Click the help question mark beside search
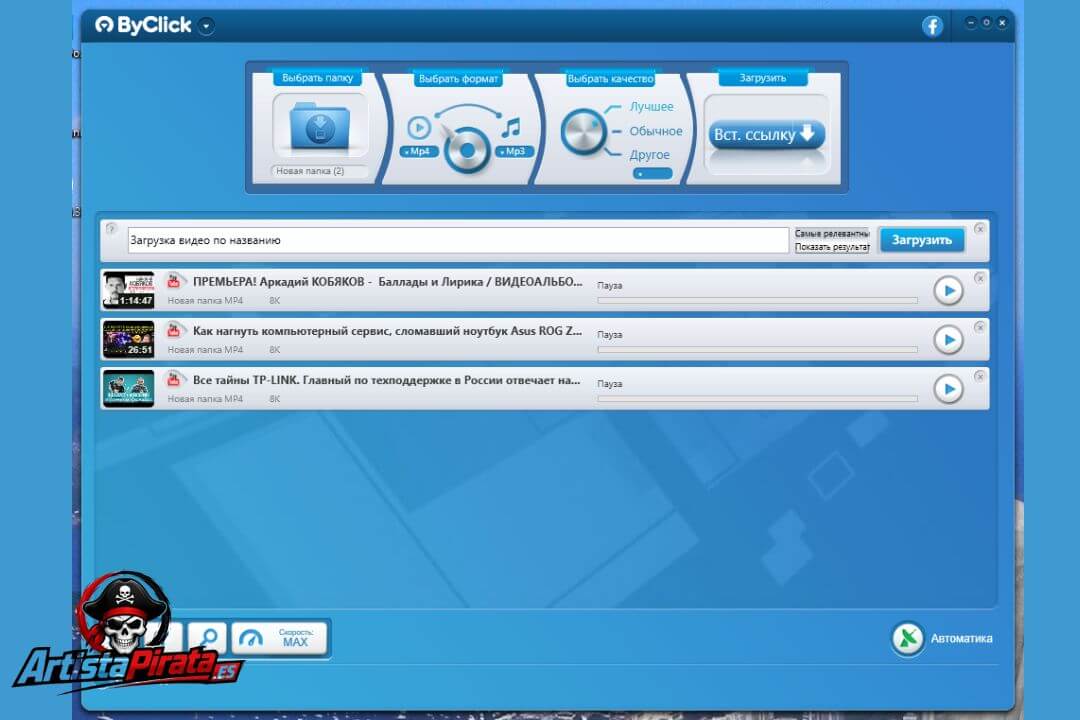1080x720 pixels. coord(112,229)
